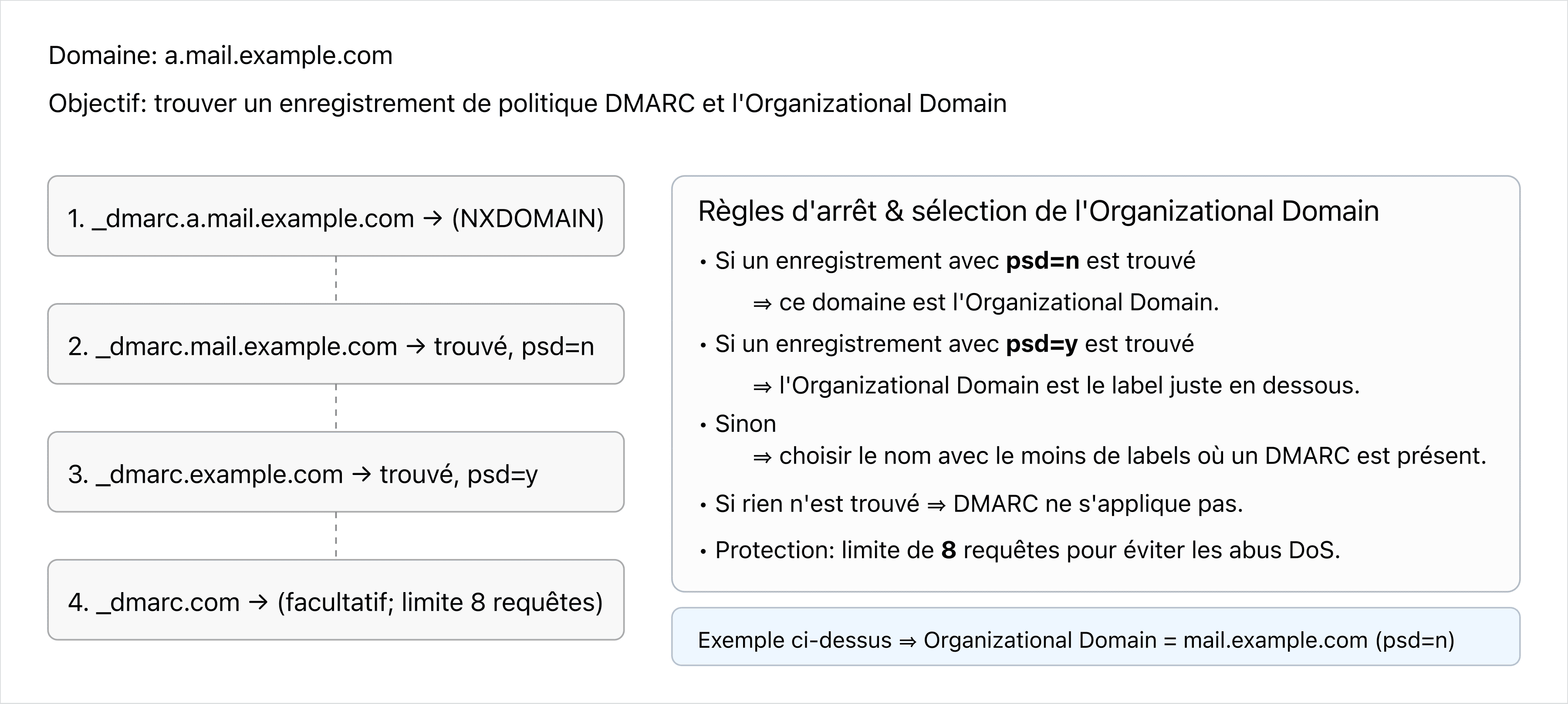Click the "Sinon" bullet item

click(x=745, y=424)
